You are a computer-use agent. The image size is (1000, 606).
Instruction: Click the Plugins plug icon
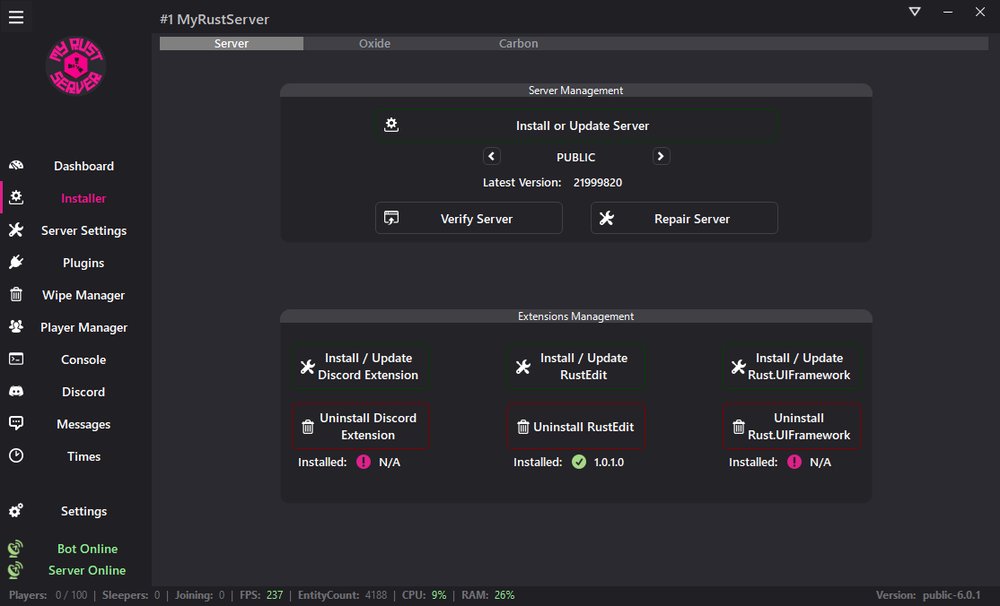point(16,262)
